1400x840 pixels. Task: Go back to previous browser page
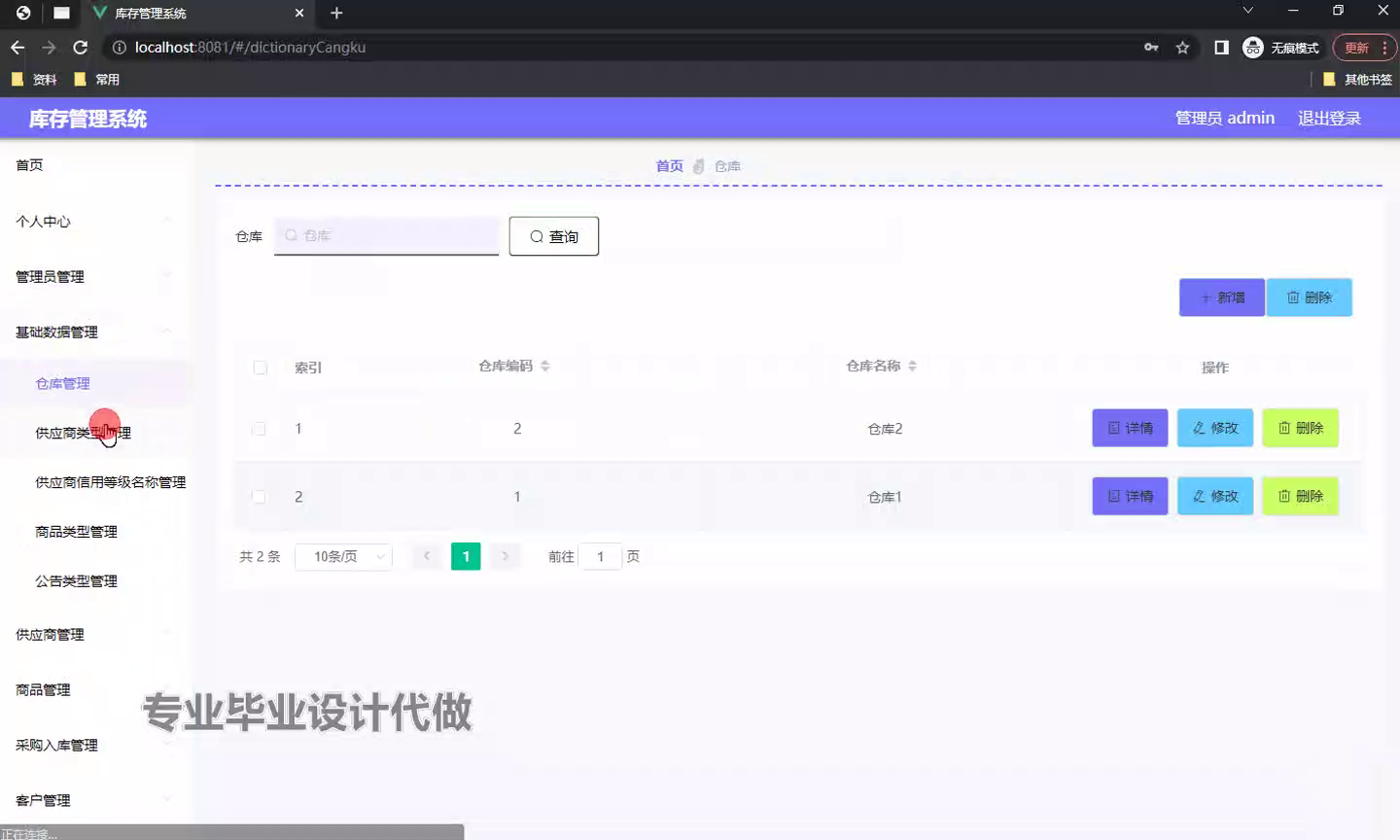pyautogui.click(x=17, y=48)
